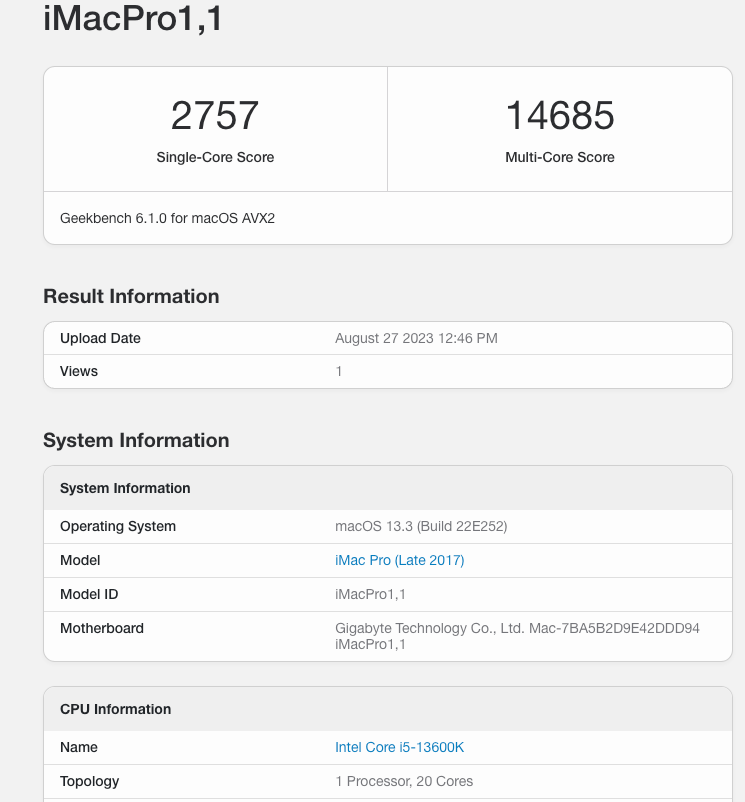
Task: Select macOS 13.3 (Build 22E252) value
Action: 421,526
